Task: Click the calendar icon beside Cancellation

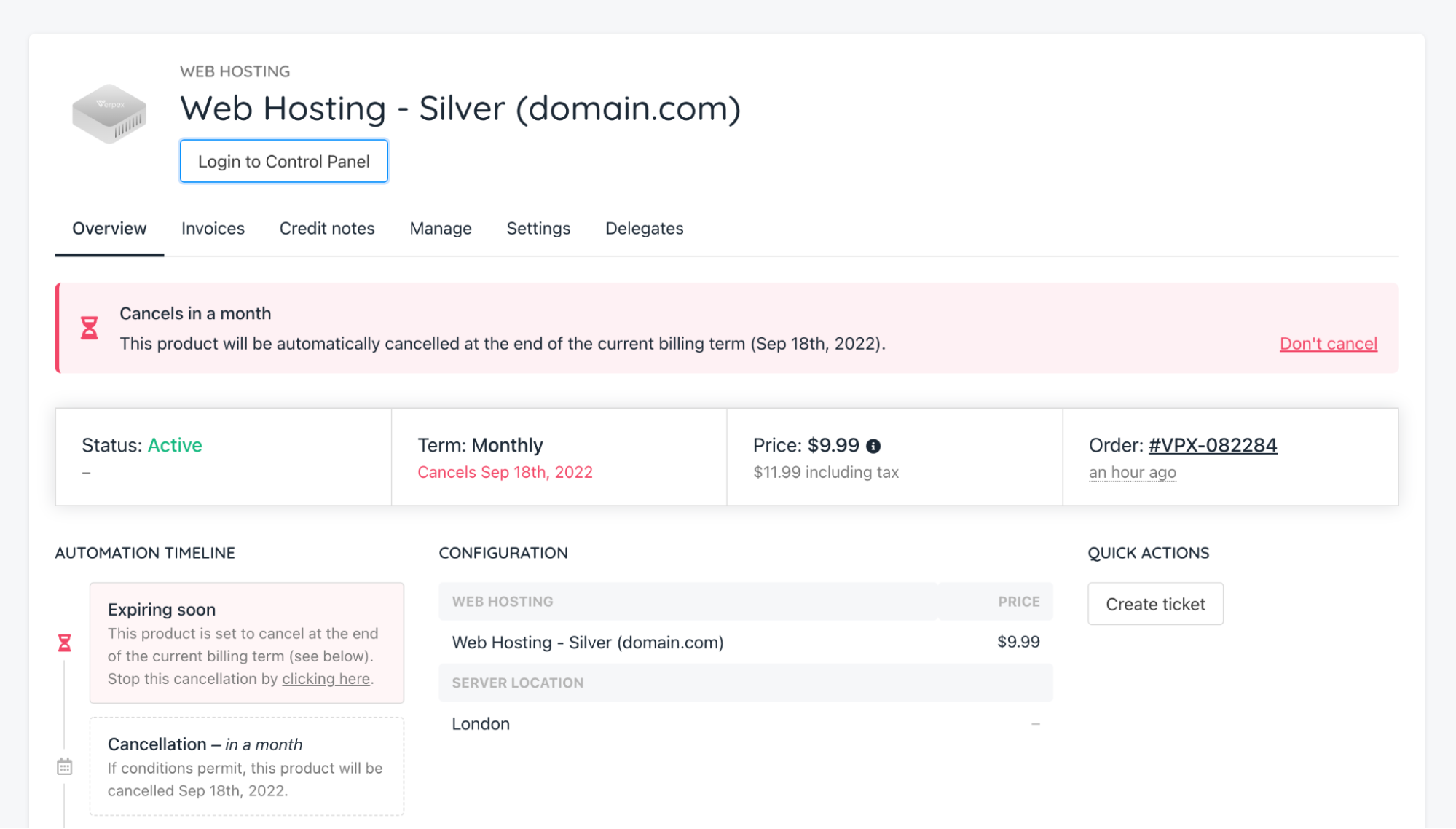Action: [x=65, y=766]
